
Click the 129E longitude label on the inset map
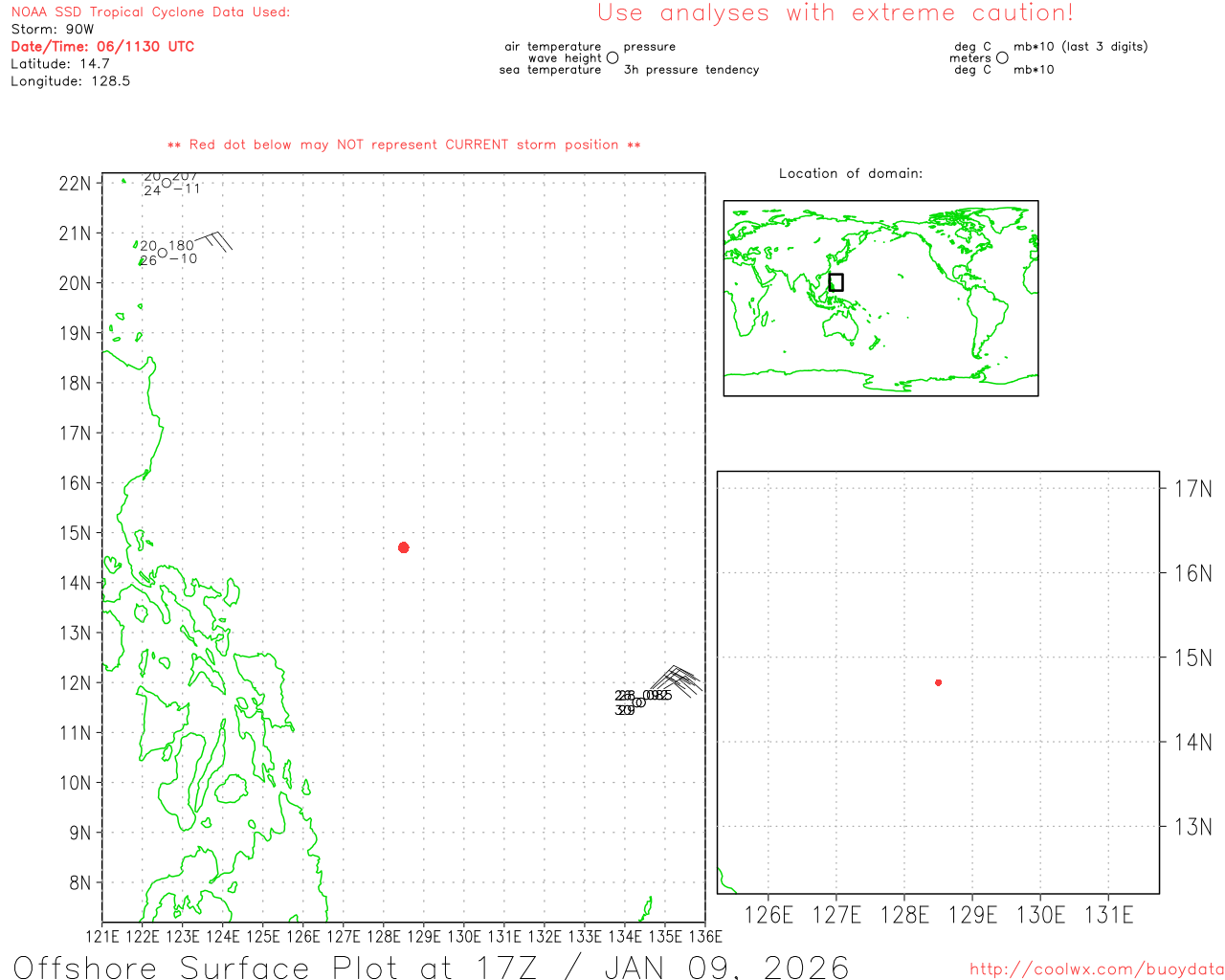pos(972,915)
